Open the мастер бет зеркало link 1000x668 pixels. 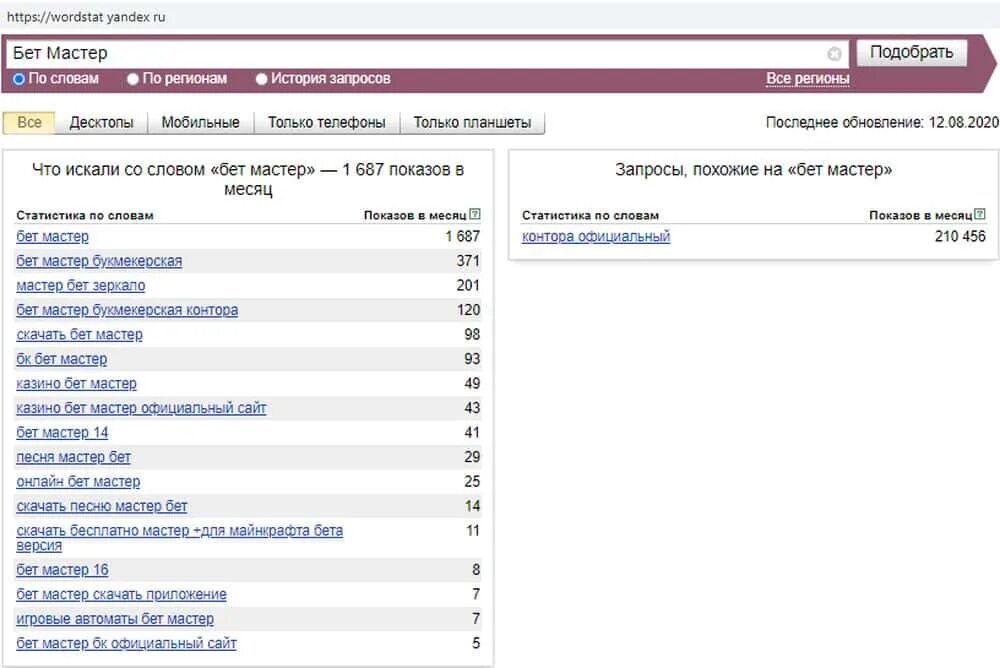click(80, 286)
